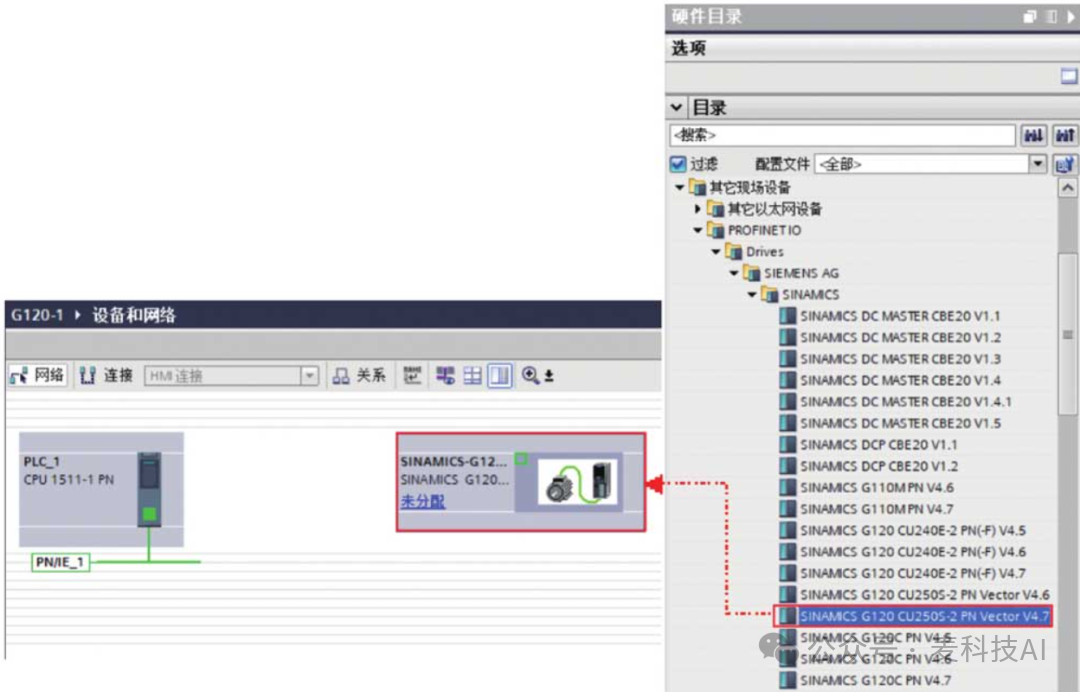This screenshot has width=1080, height=692.
Task: Open the HMI连接 connection type dropdown
Action: pyautogui.click(x=309, y=375)
